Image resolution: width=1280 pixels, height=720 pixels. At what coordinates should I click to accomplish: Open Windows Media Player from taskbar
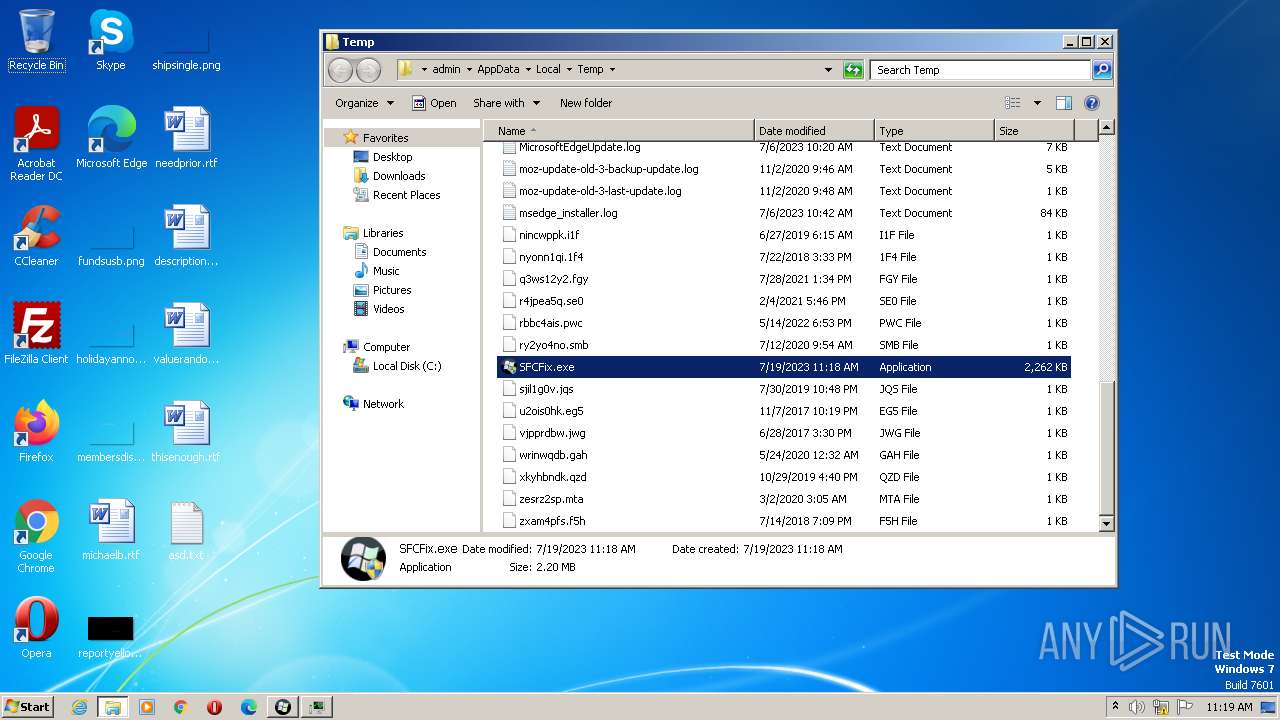(x=147, y=707)
